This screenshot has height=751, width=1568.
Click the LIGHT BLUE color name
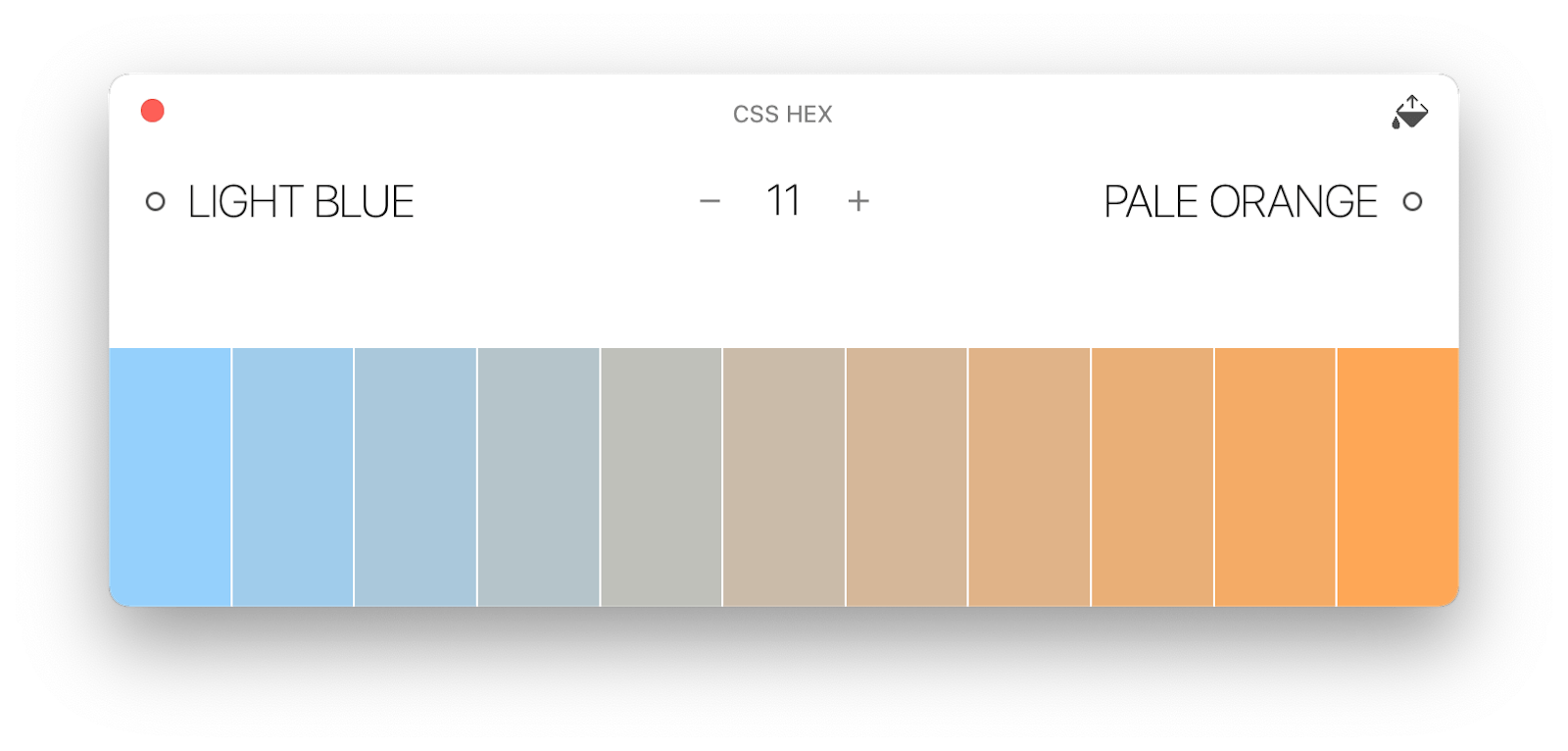(x=301, y=202)
